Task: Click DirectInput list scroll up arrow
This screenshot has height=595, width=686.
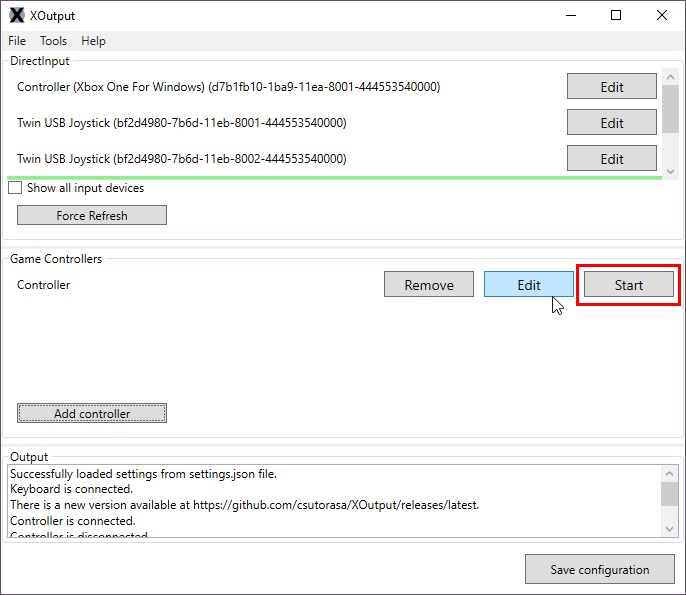Action: [x=670, y=77]
